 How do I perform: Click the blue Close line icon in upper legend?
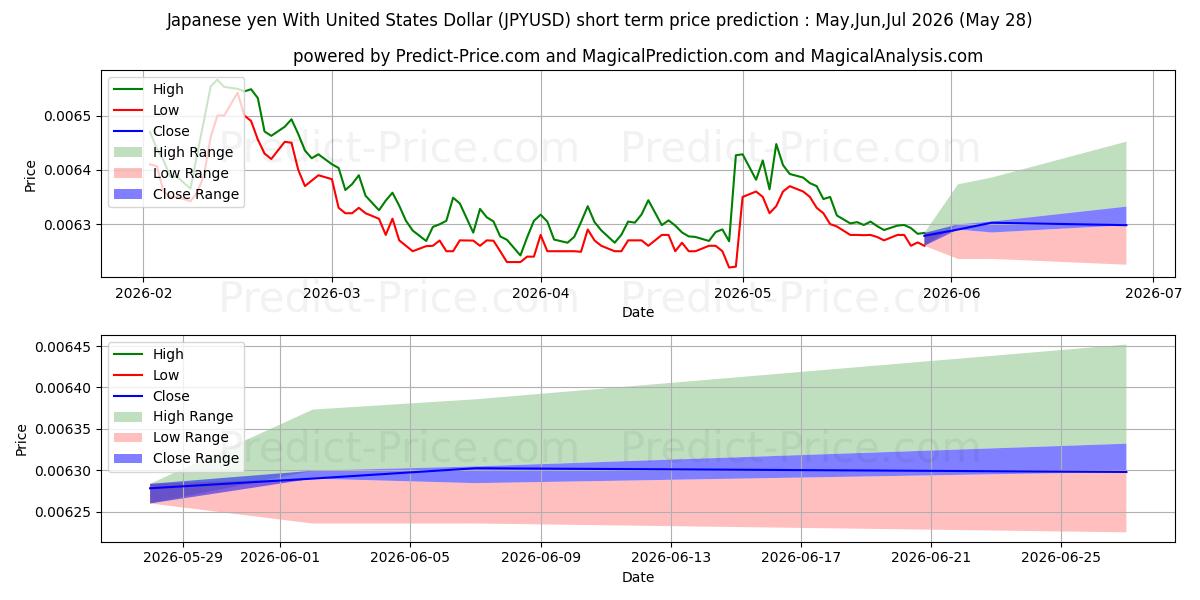tap(131, 131)
